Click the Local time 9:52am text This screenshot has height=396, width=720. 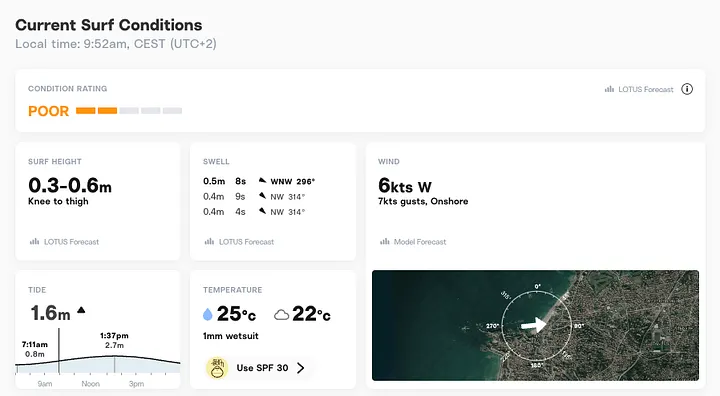(x=116, y=44)
